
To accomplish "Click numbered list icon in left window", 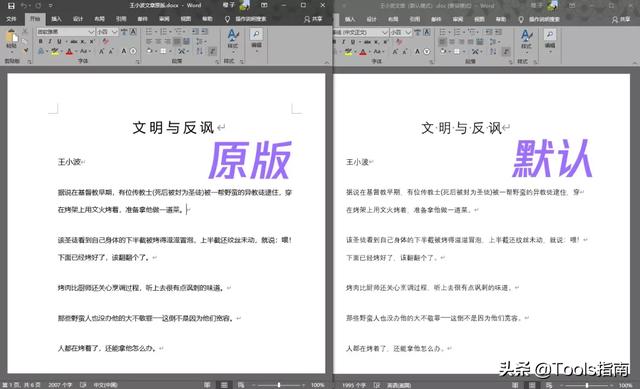I will [x=164, y=31].
